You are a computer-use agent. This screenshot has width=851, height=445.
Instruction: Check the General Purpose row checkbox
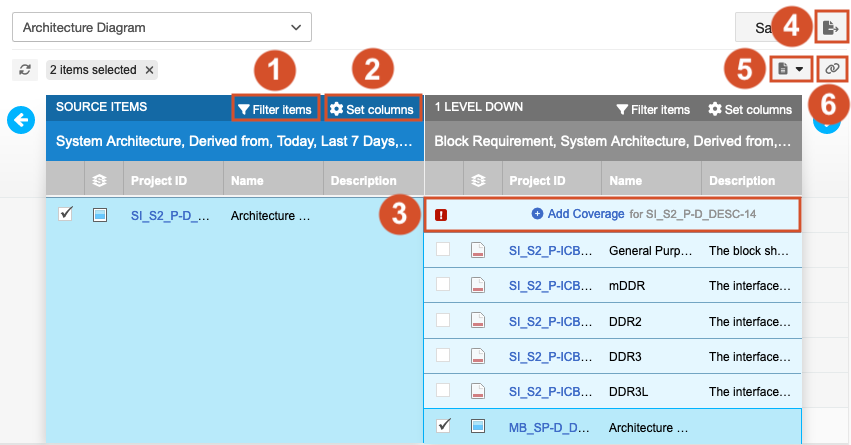tap(443, 249)
